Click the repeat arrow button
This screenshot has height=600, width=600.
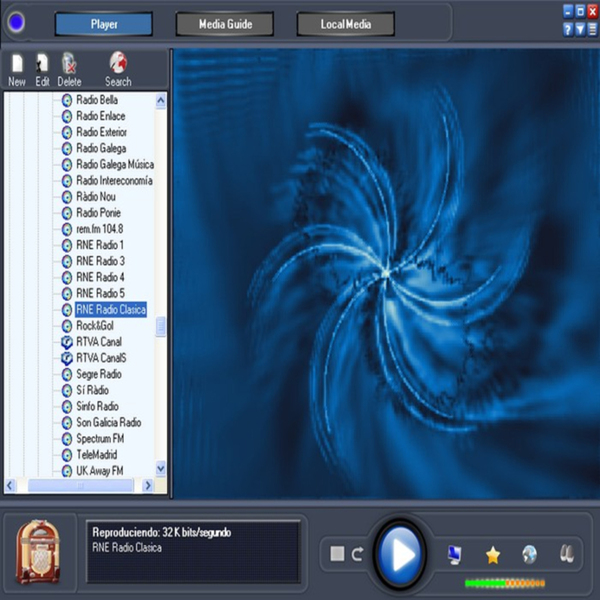click(357, 554)
